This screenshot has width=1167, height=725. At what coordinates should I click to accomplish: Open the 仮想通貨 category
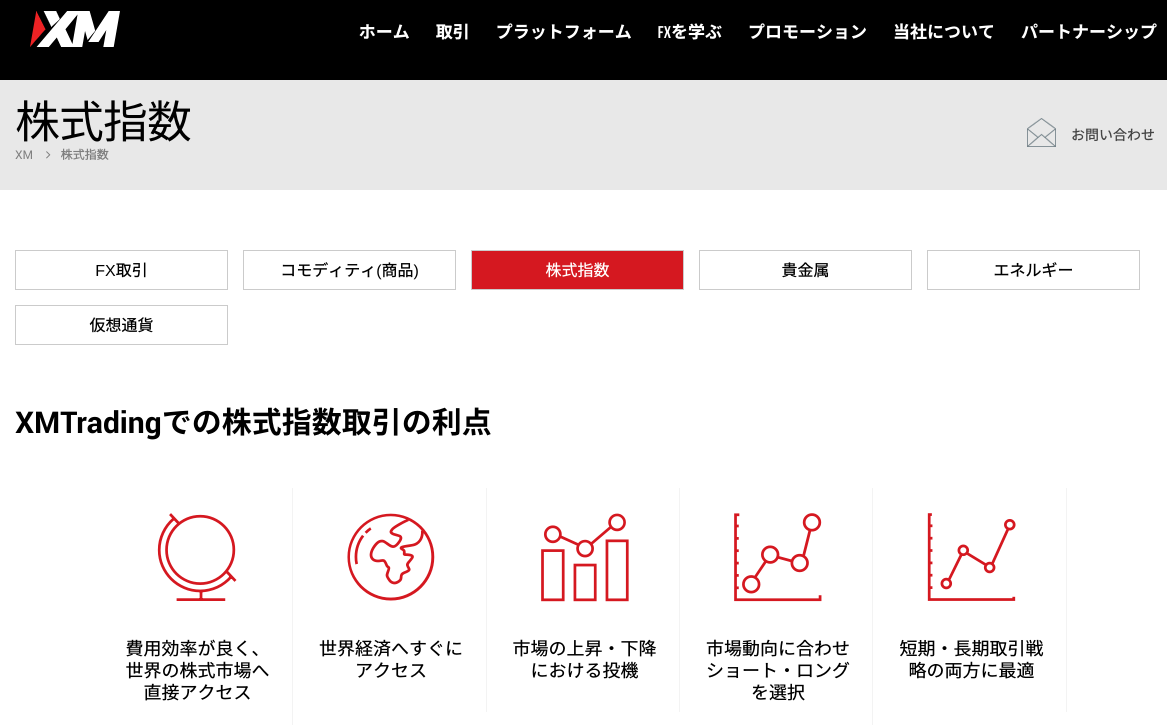[x=120, y=324]
